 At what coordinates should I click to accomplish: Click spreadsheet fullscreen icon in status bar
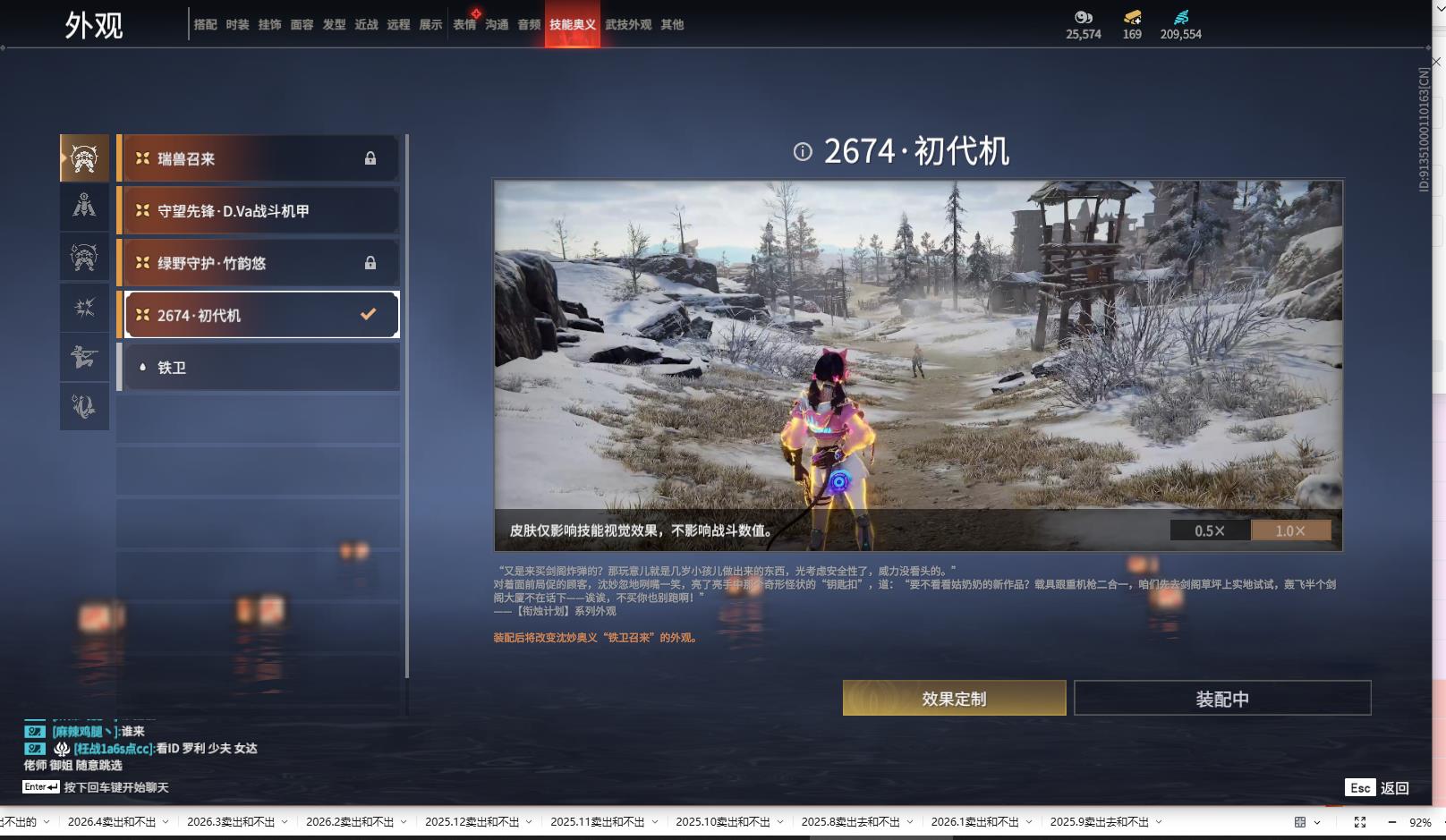click(x=1360, y=822)
